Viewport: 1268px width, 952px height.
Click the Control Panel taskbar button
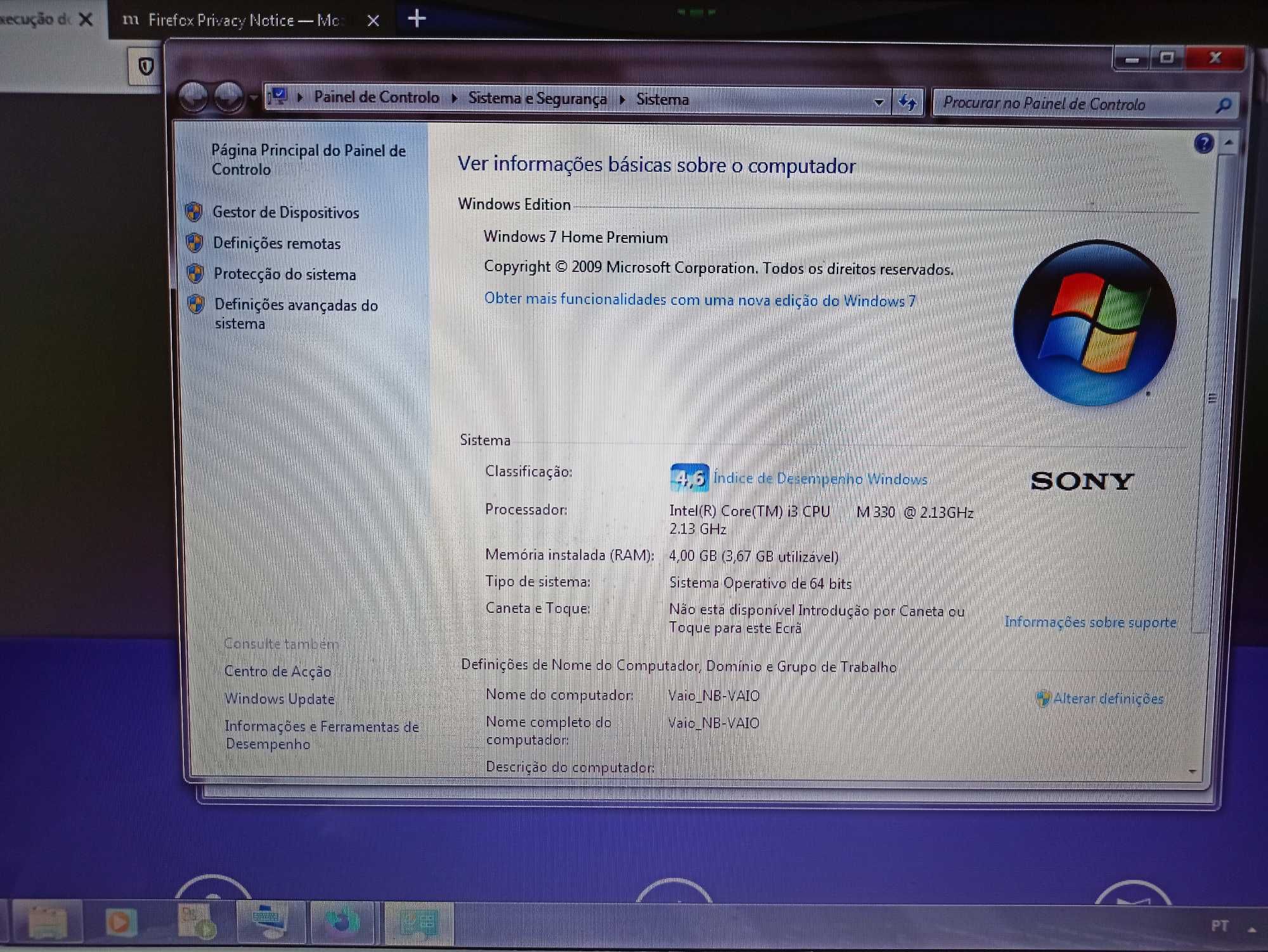pos(418,922)
